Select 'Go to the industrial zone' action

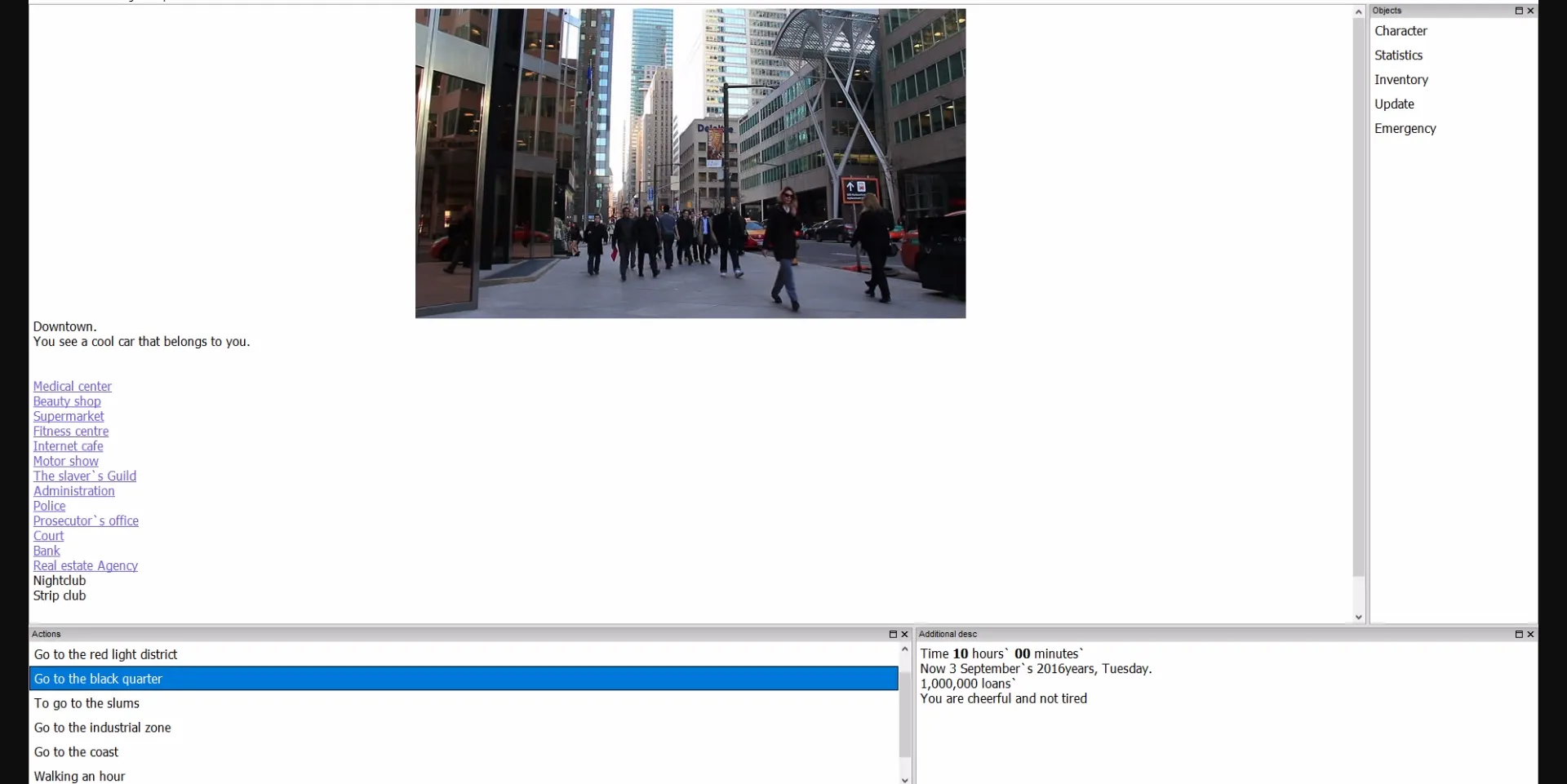[x=103, y=728]
